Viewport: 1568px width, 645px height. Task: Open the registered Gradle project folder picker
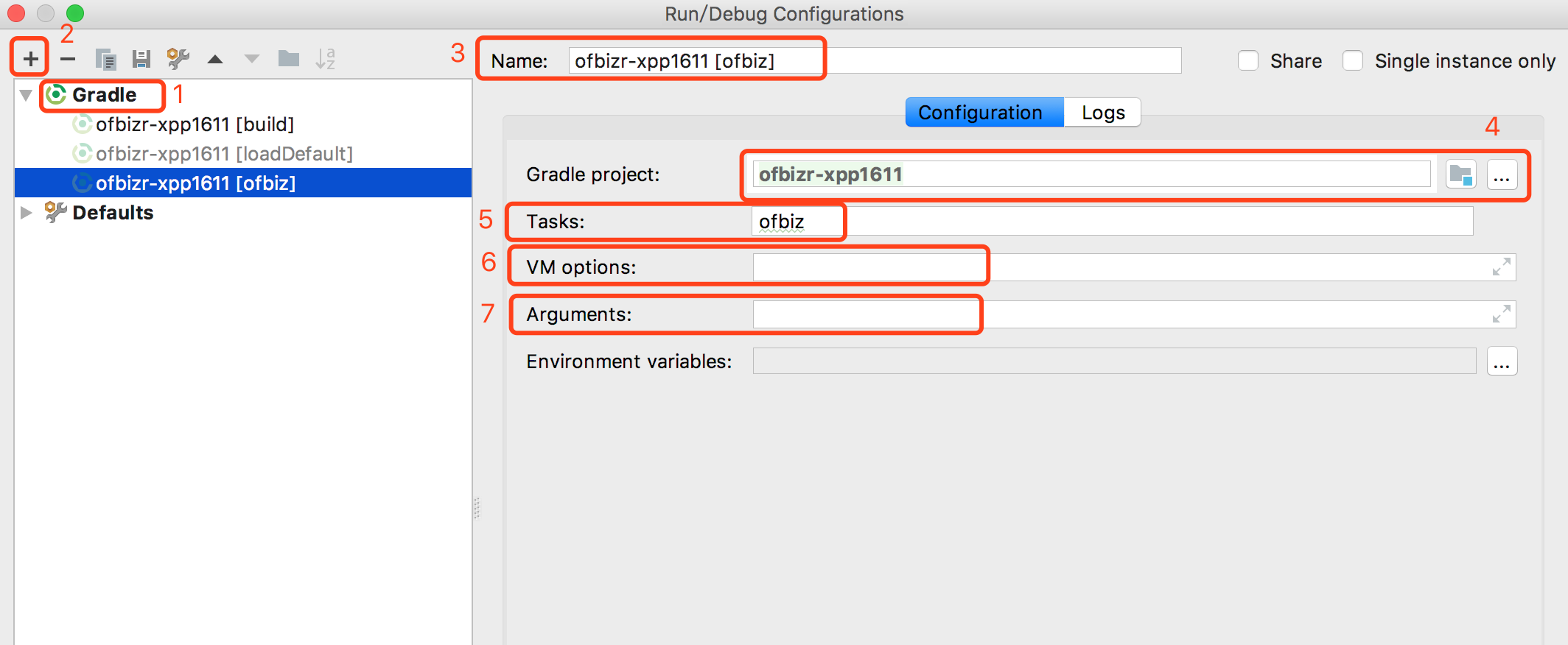[x=1461, y=175]
